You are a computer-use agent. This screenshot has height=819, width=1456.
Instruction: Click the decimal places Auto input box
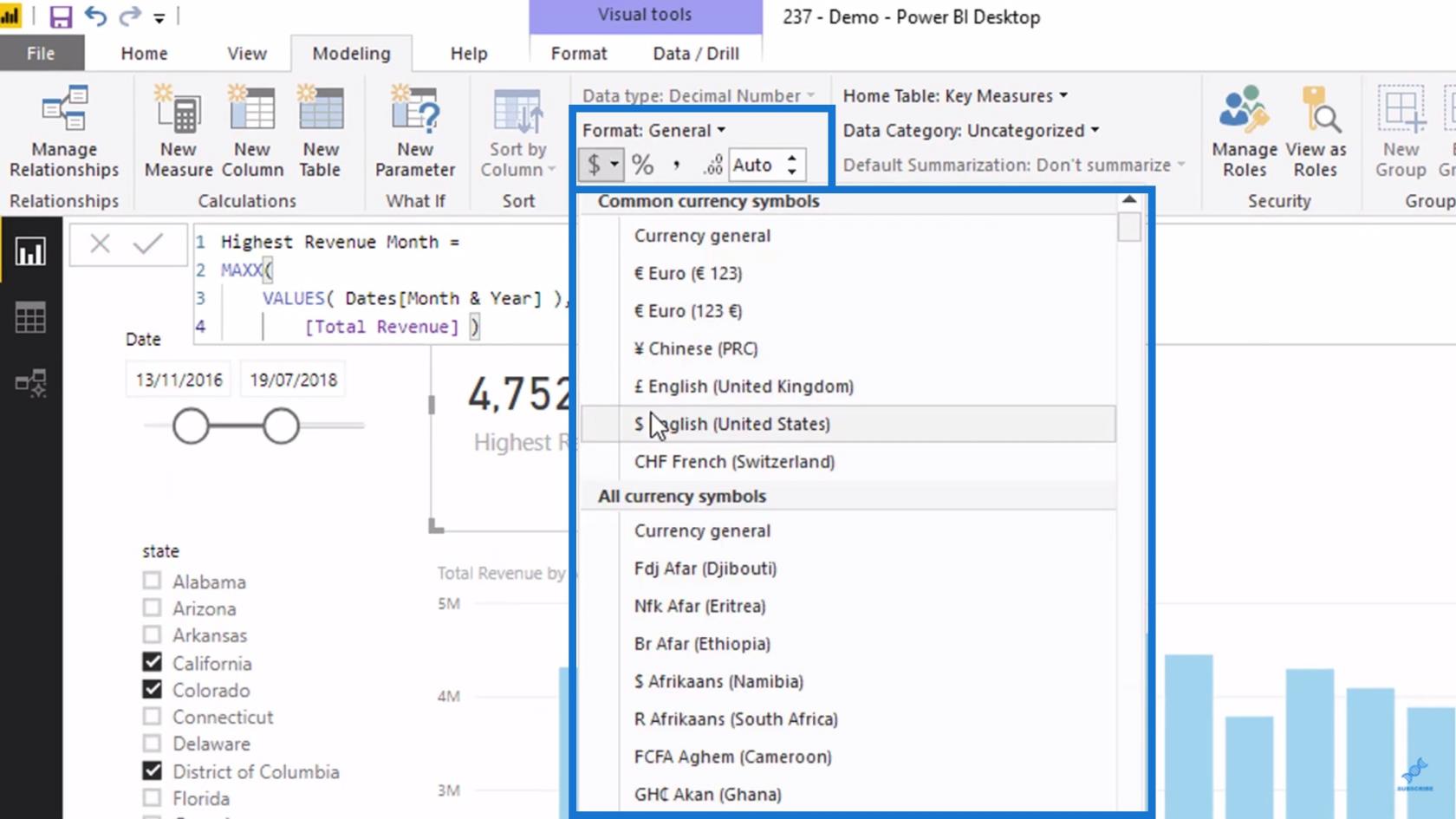point(756,165)
